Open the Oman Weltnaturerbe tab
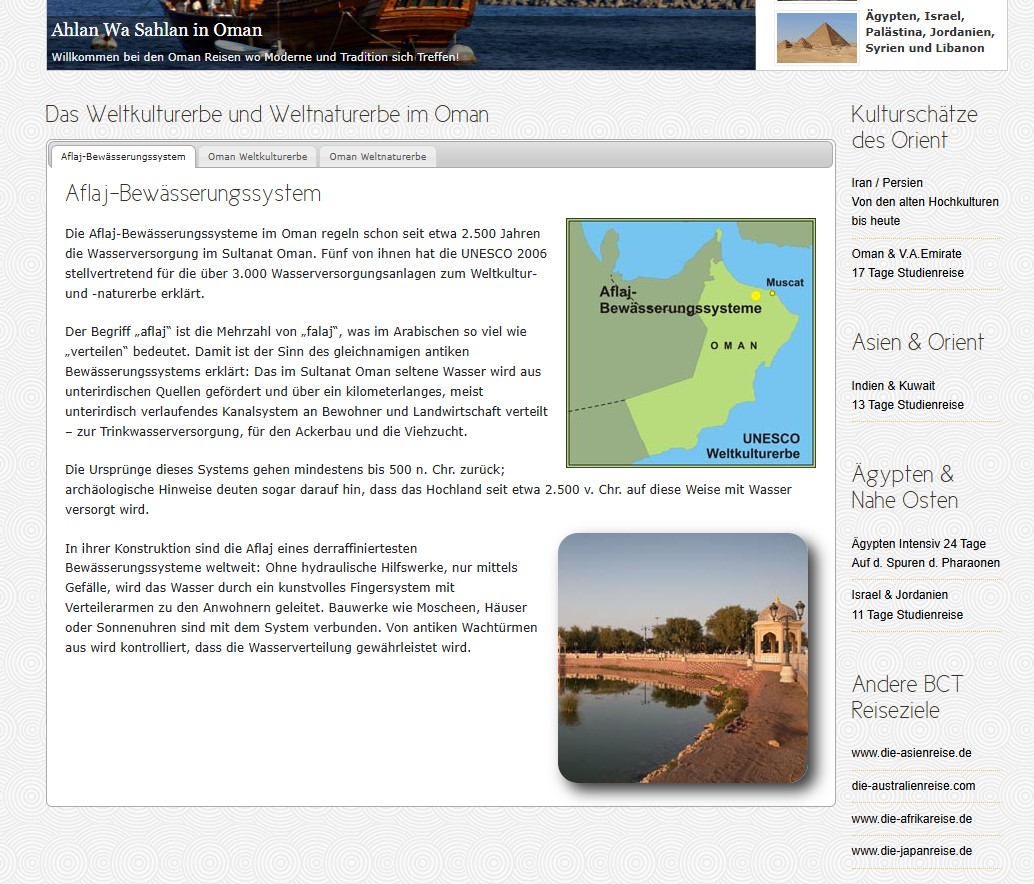1034x884 pixels. coord(377,157)
